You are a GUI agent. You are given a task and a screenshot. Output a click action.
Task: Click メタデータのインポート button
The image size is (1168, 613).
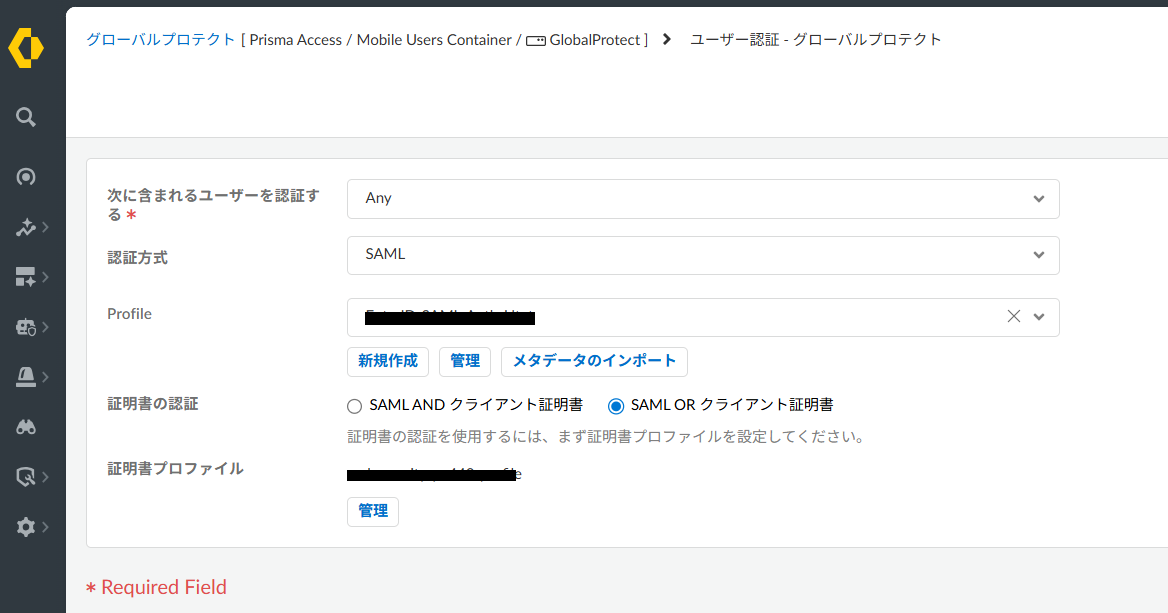pyautogui.click(x=594, y=361)
